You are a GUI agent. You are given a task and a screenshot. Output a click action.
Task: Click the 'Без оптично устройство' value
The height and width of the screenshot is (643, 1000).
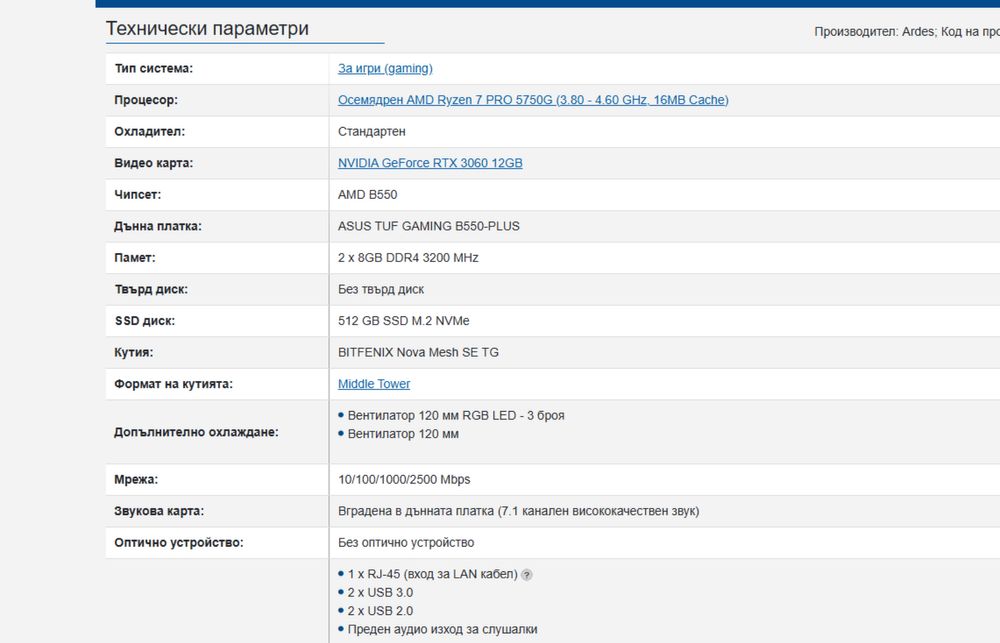[x=406, y=543]
